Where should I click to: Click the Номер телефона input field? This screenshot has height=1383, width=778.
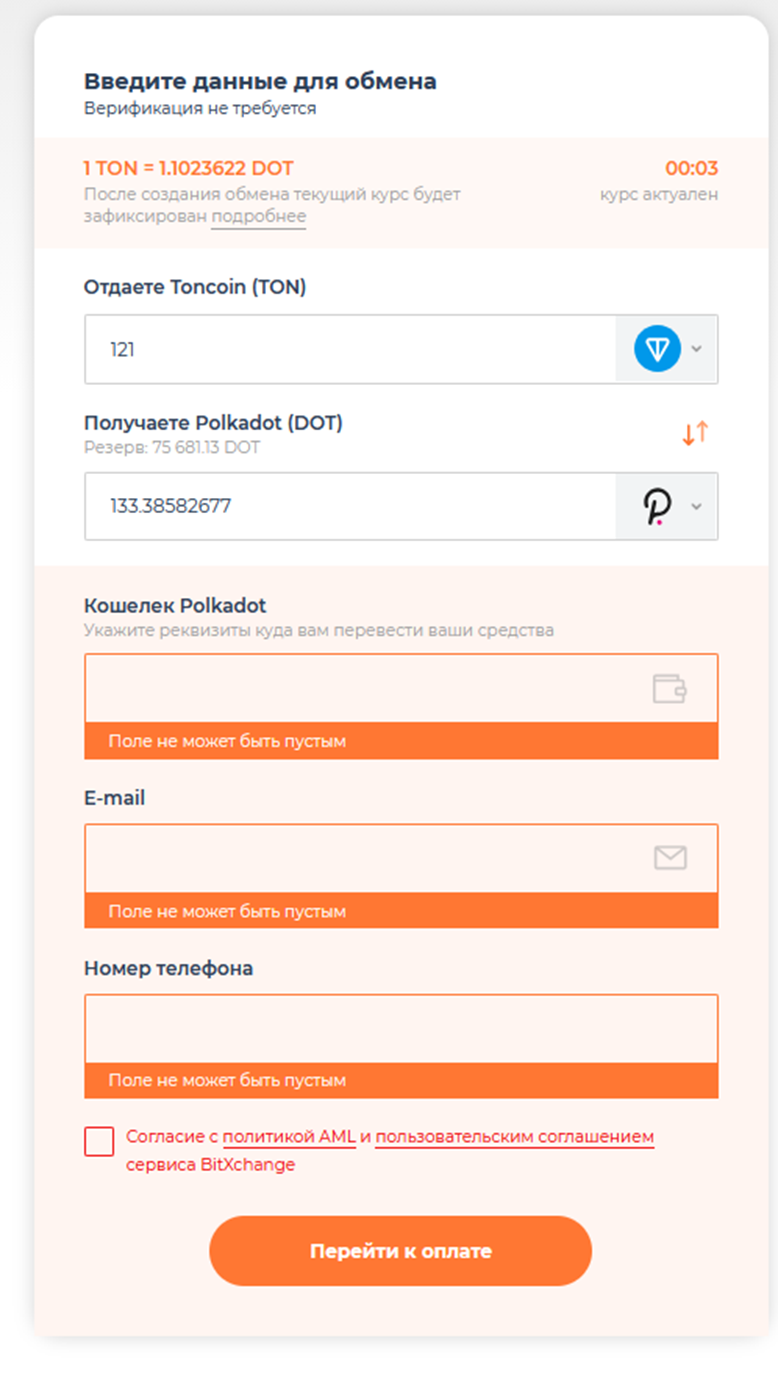[x=400, y=1028]
